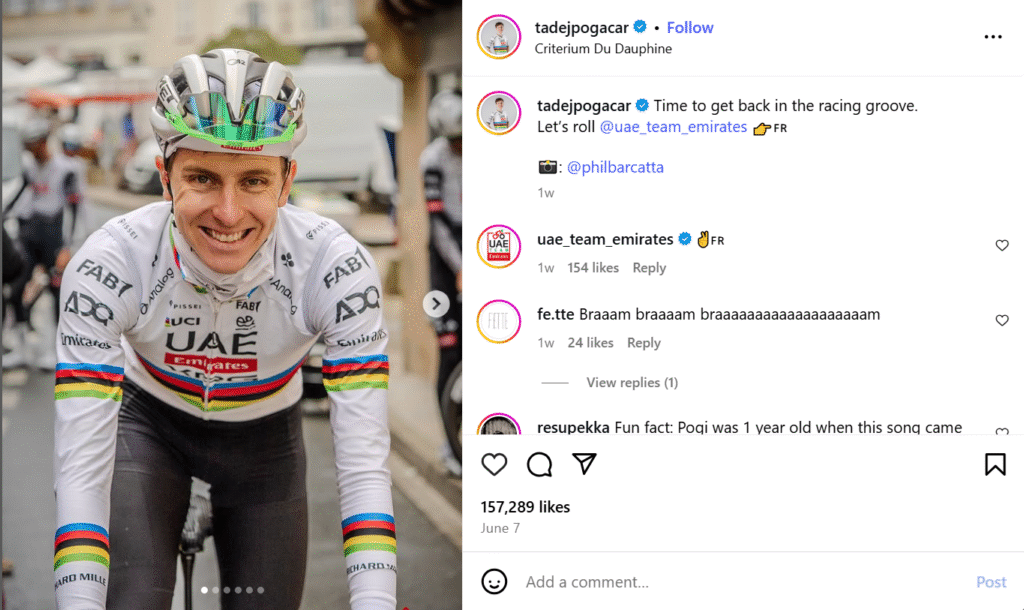
Task: Open the @uae_team_emirates mention in the caption
Action: tap(673, 127)
